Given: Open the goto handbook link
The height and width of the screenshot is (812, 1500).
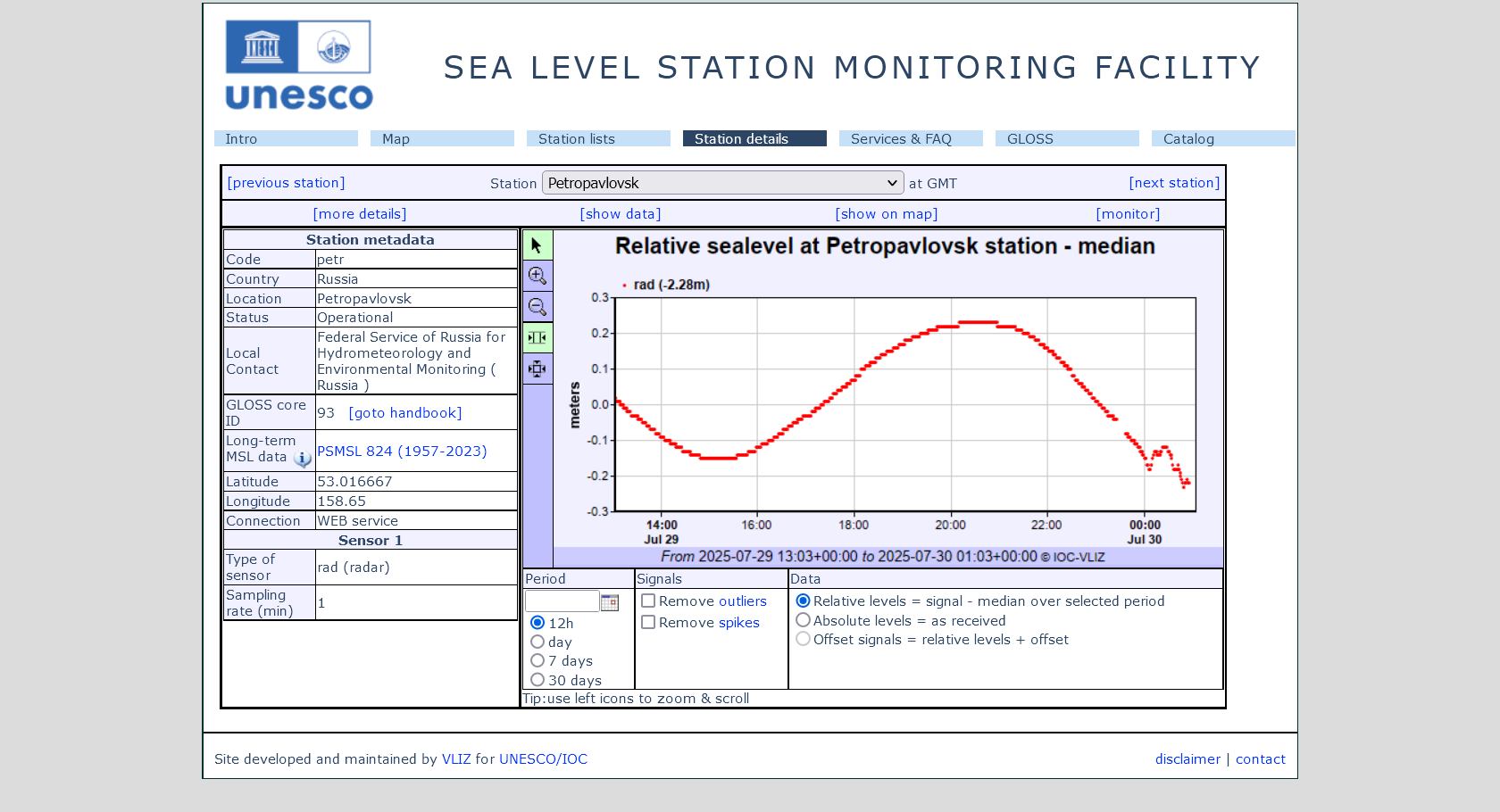Looking at the screenshot, I should (405, 413).
